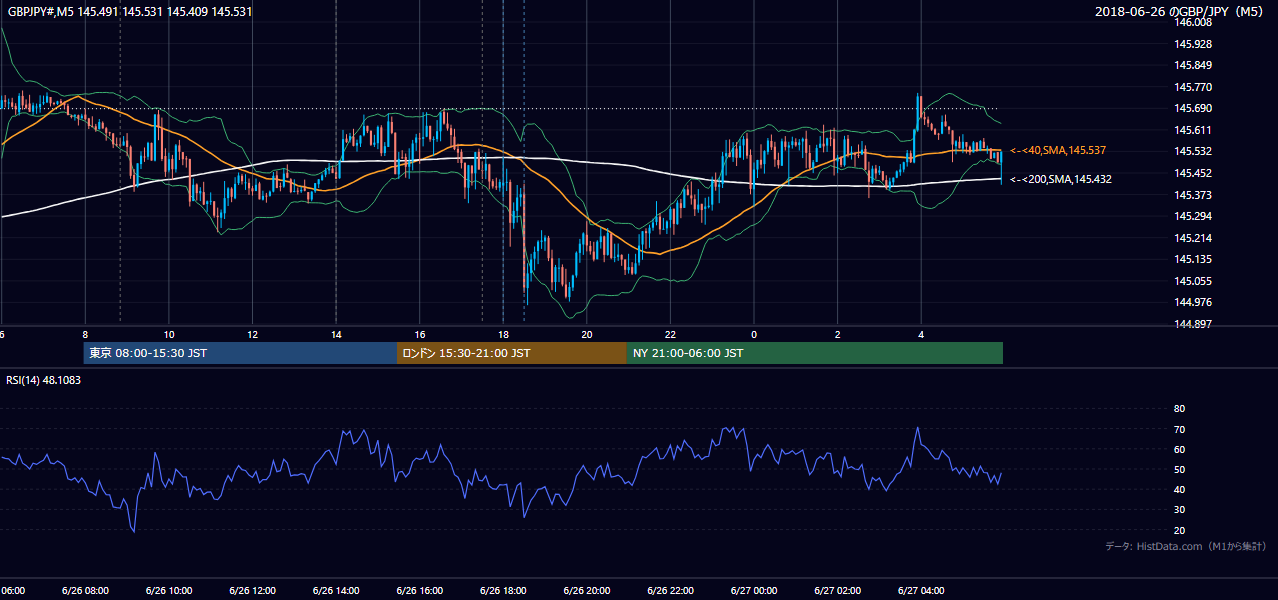Click the 145.055 price axis label

1194,281
